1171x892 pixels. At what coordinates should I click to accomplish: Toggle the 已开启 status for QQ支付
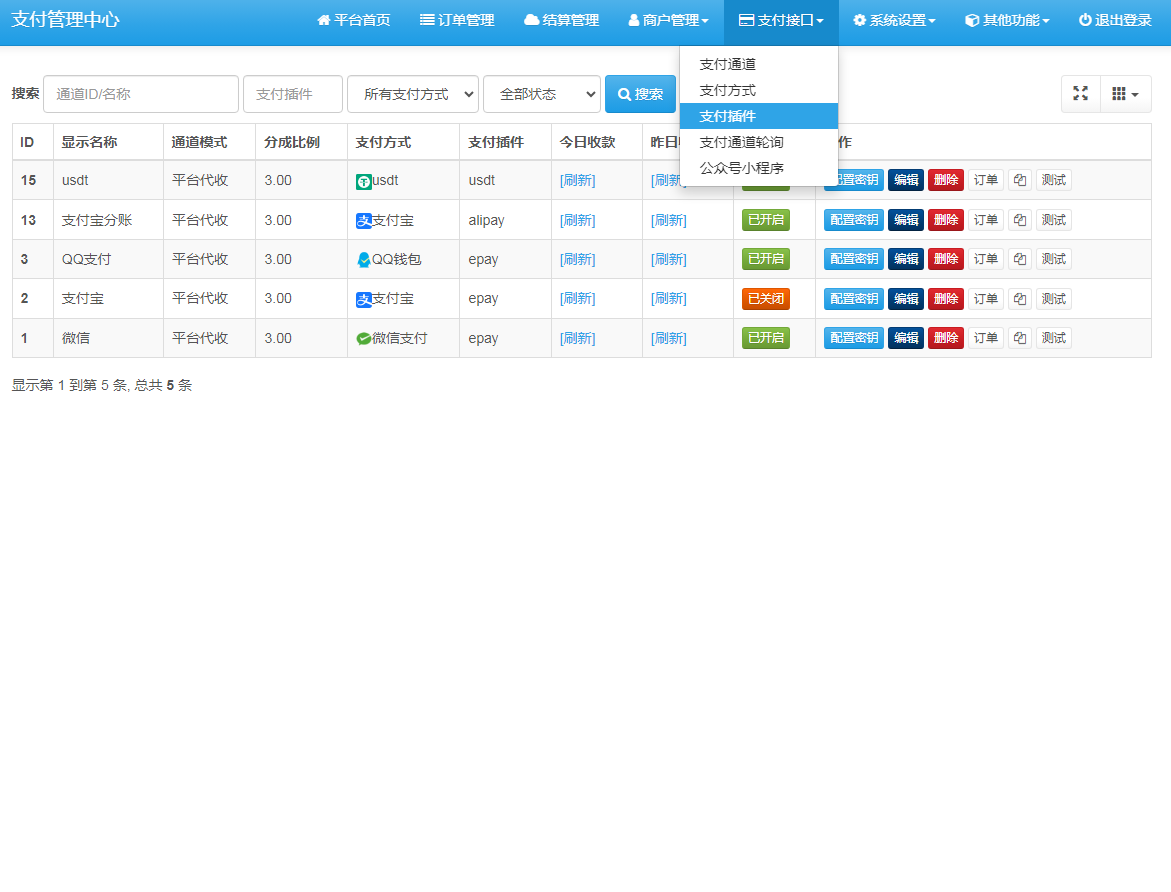765,258
